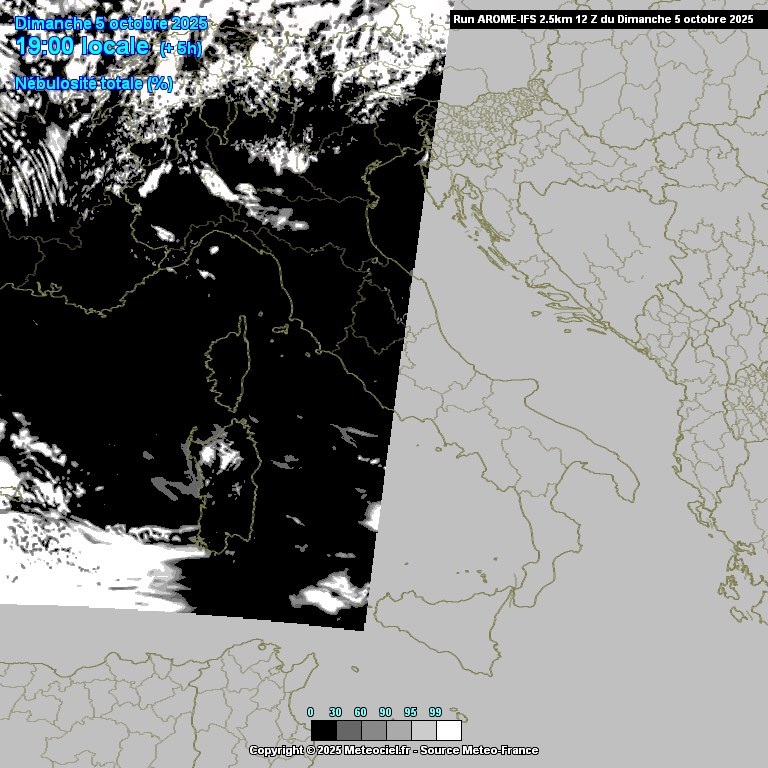Click the 'Nébulosité totale (%)' title
Image resolution: width=768 pixels, height=768 pixels.
pyautogui.click(x=94, y=84)
